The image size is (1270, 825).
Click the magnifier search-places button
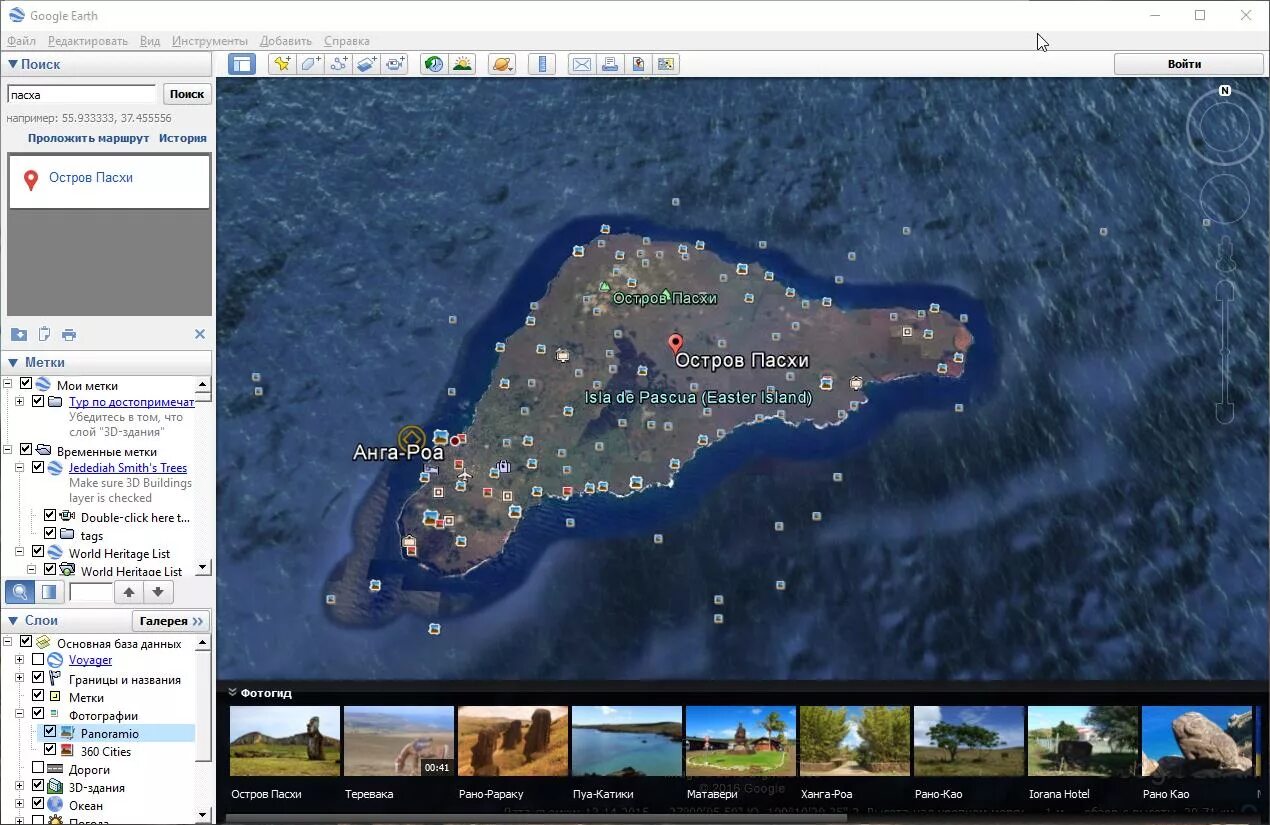click(x=20, y=592)
